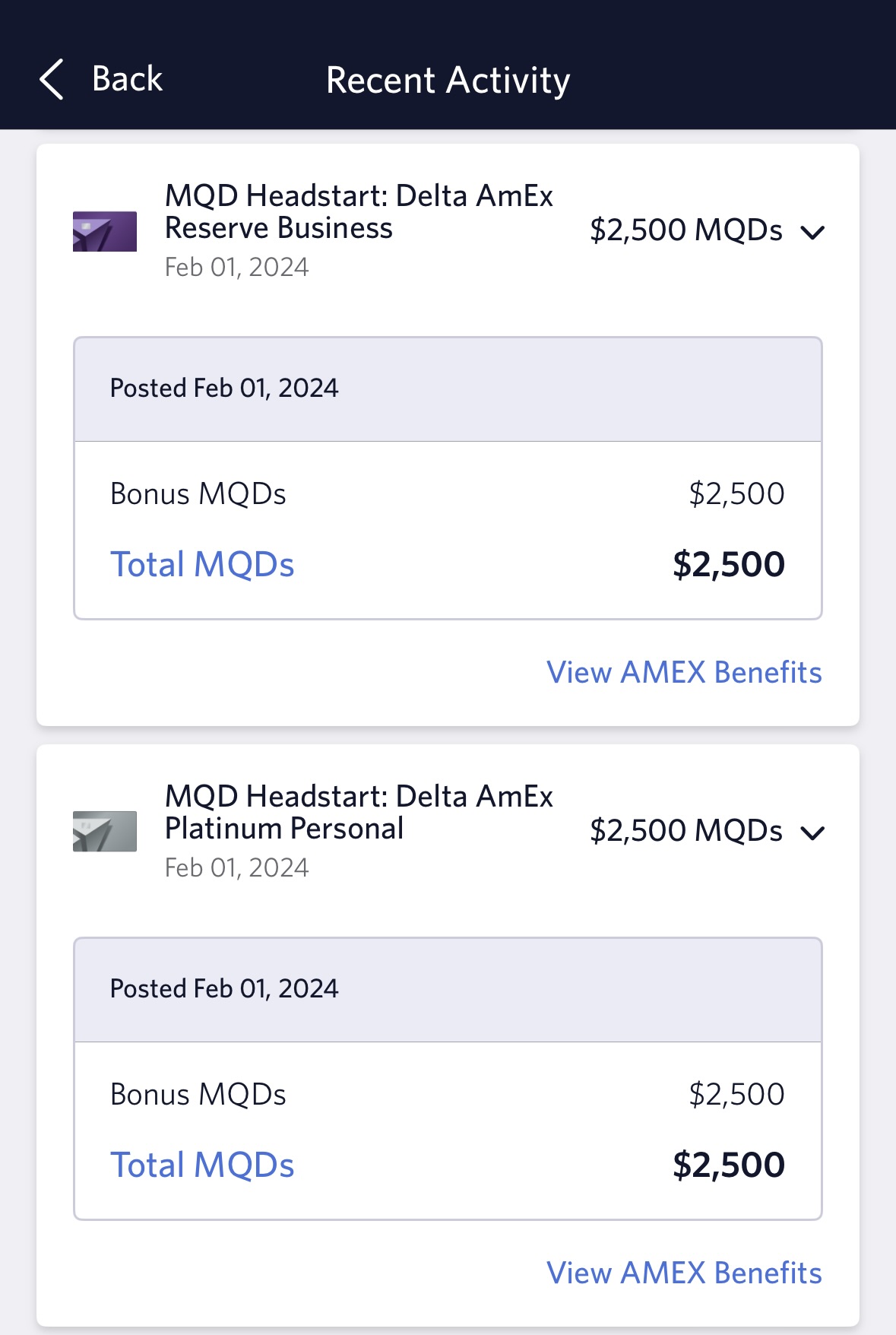Tap the Delta AmEx Platinum Personal title
896x1335 pixels.
click(359, 813)
